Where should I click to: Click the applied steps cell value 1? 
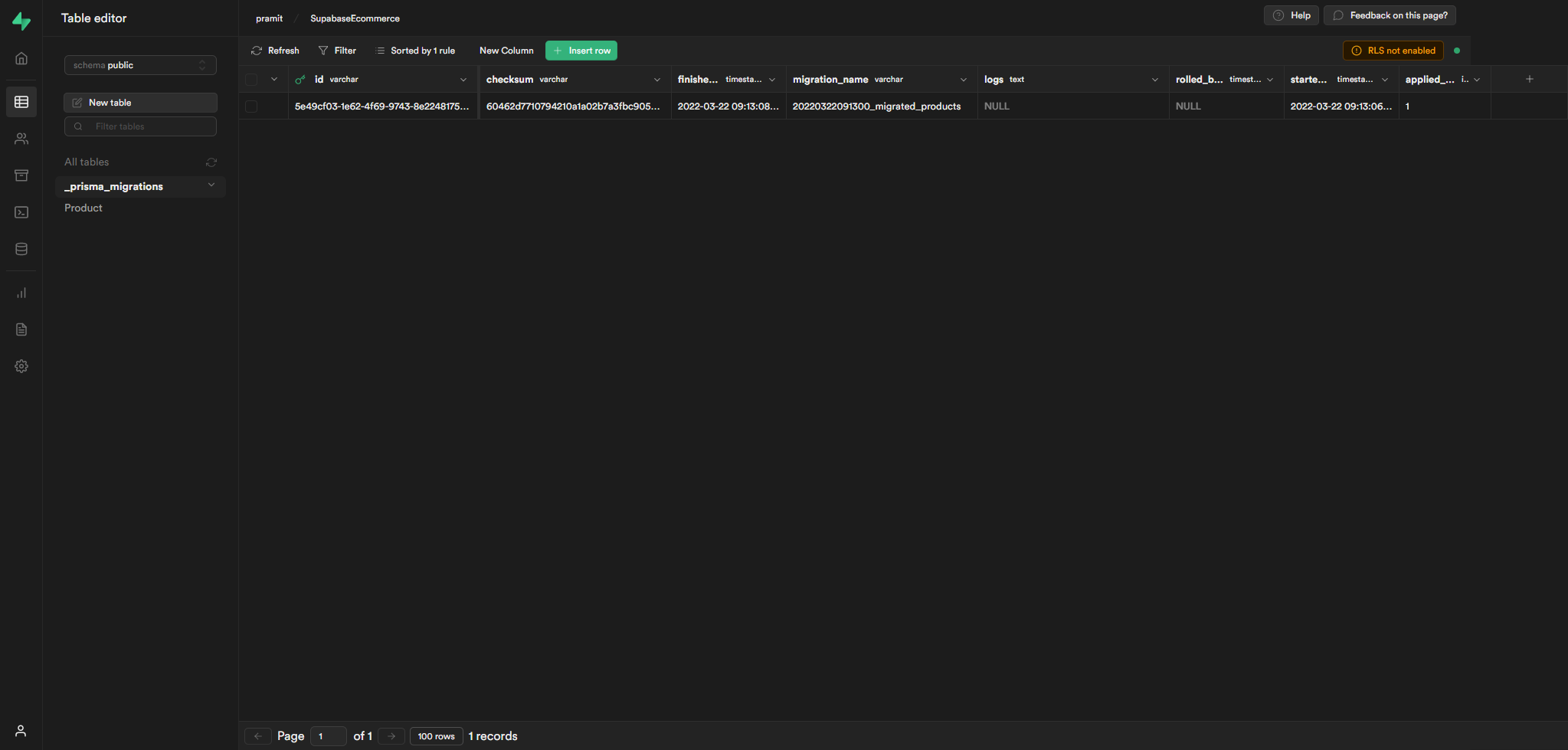(x=1445, y=106)
